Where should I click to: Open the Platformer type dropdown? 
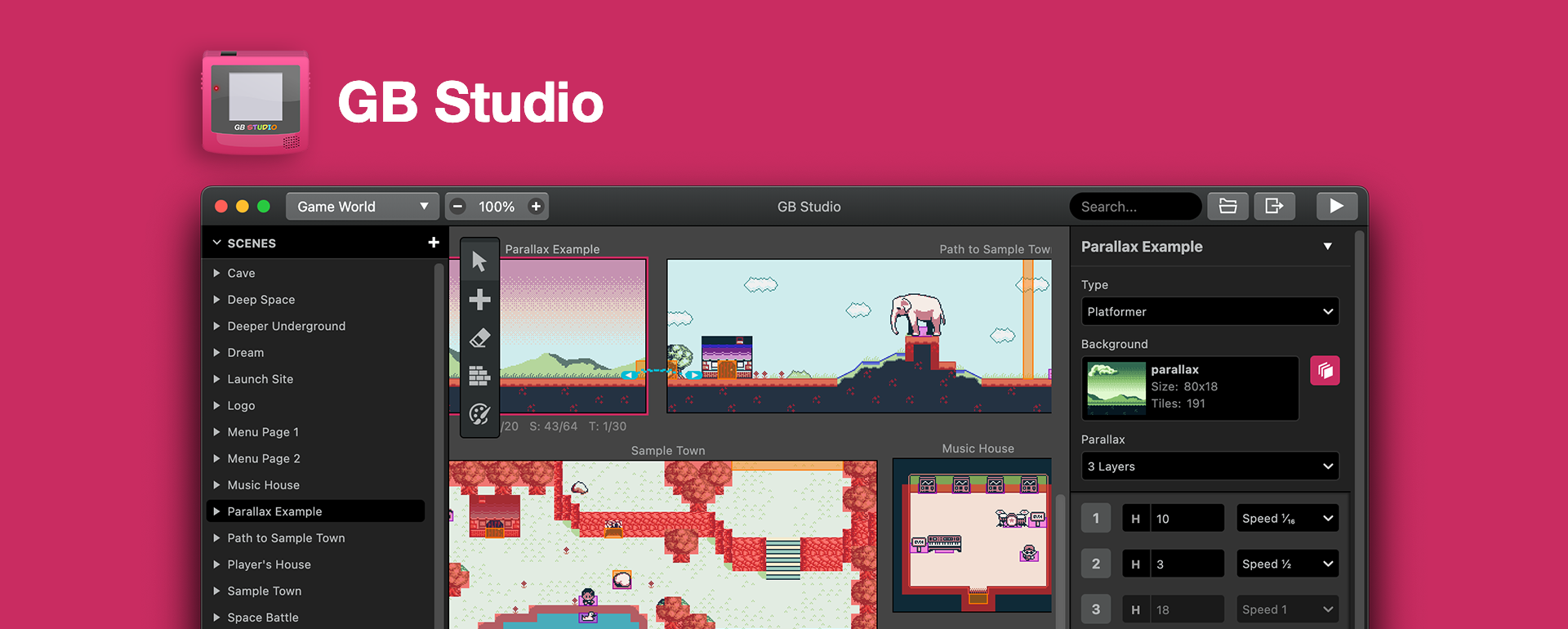(x=1209, y=312)
